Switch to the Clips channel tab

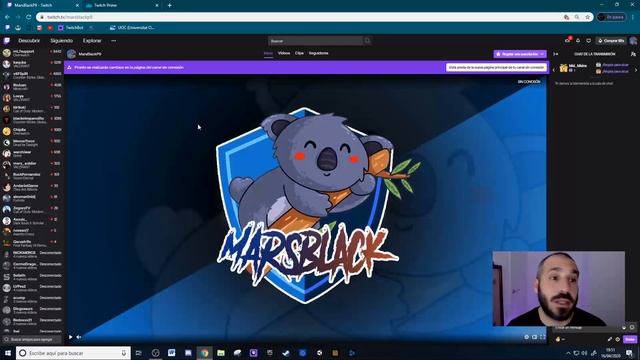click(x=299, y=53)
